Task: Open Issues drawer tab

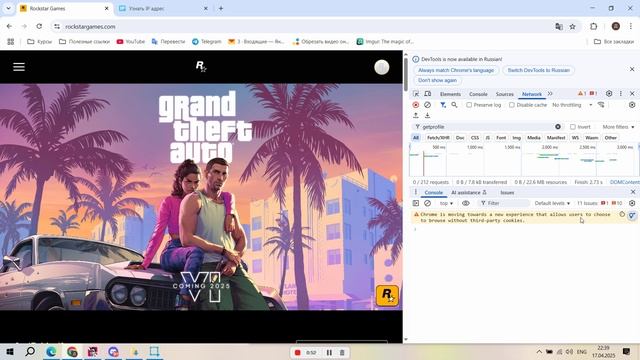Action: click(507, 192)
